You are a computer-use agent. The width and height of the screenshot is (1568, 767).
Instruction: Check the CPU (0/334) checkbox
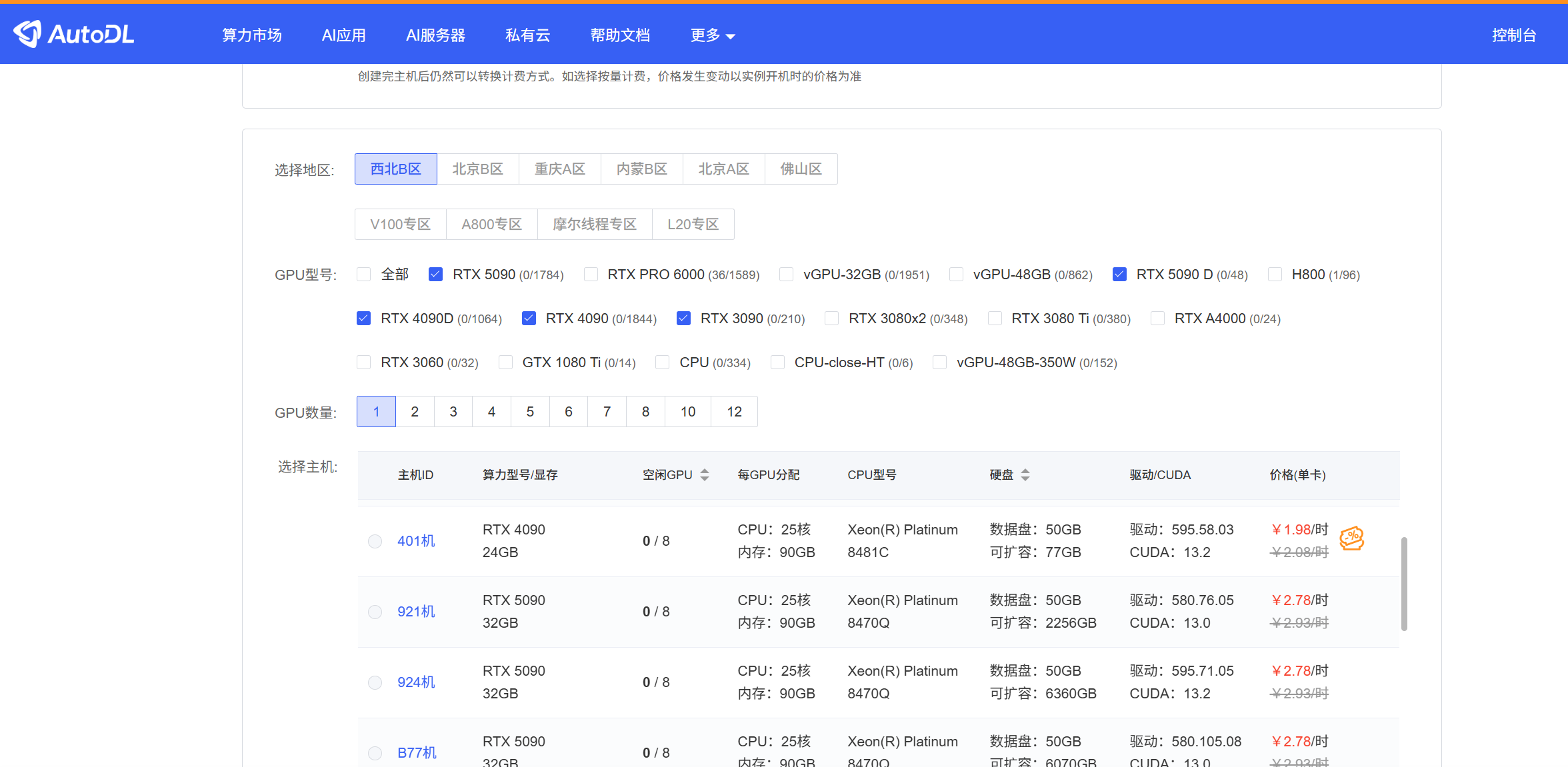(x=663, y=363)
